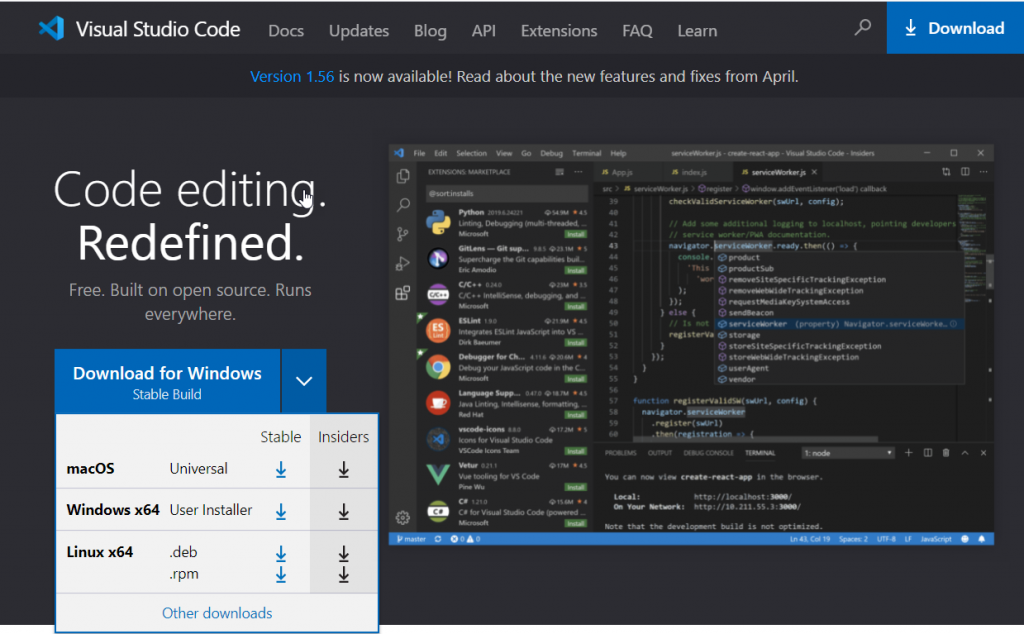Click the Insiders column header text
The image size is (1024, 634).
[x=344, y=437]
